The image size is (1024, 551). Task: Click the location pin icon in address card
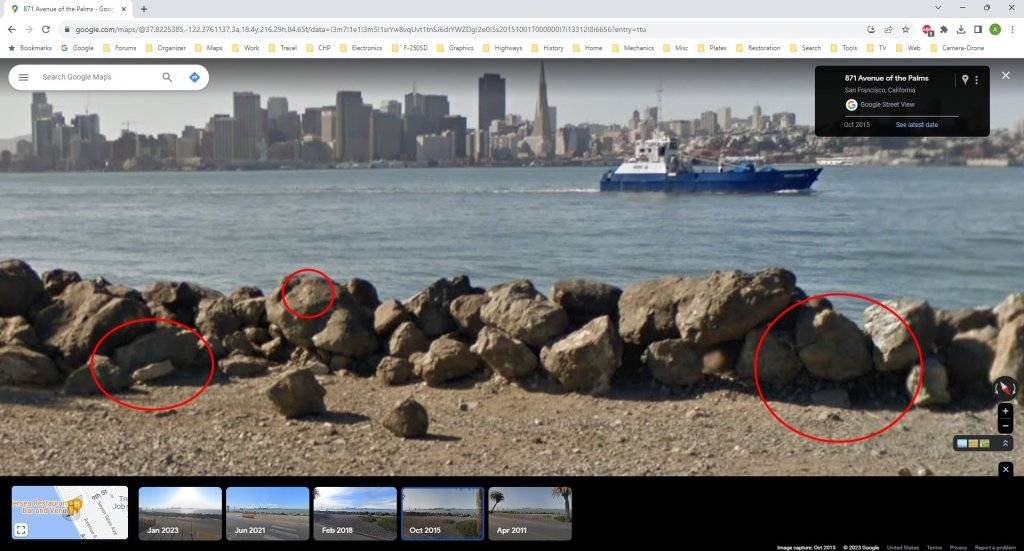pos(965,79)
